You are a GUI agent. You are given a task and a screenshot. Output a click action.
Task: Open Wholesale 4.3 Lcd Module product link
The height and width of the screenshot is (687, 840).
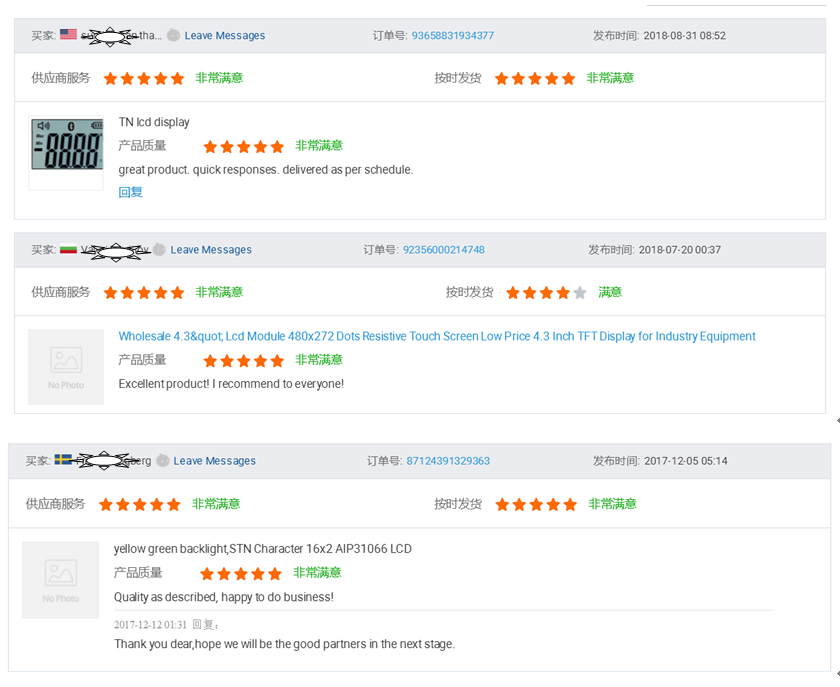pos(437,336)
